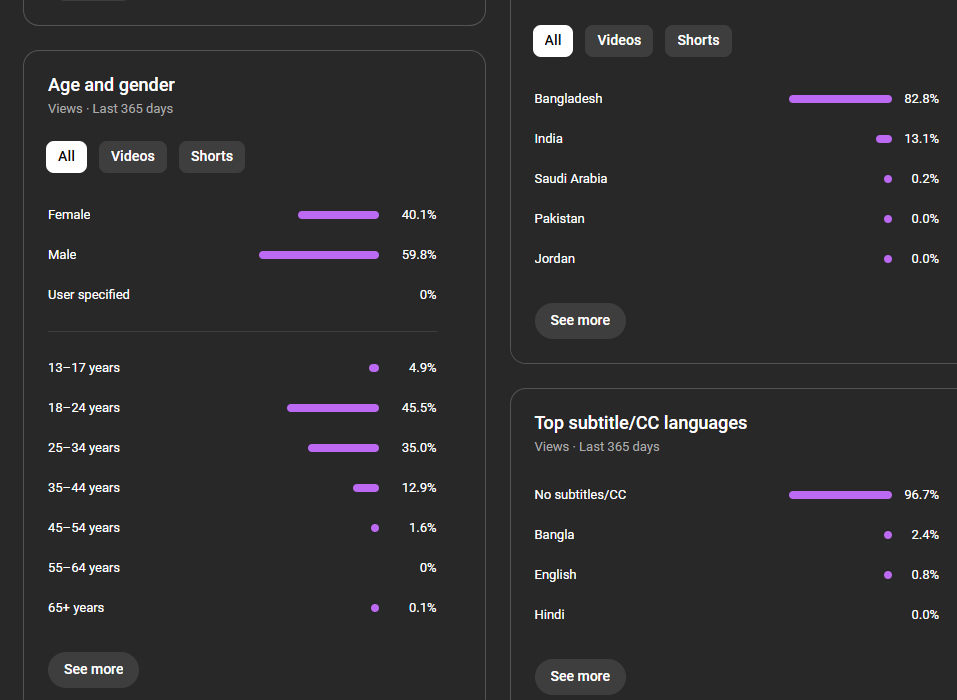Click the English subtitle dot indicator
This screenshot has width=957, height=700.
point(888,575)
